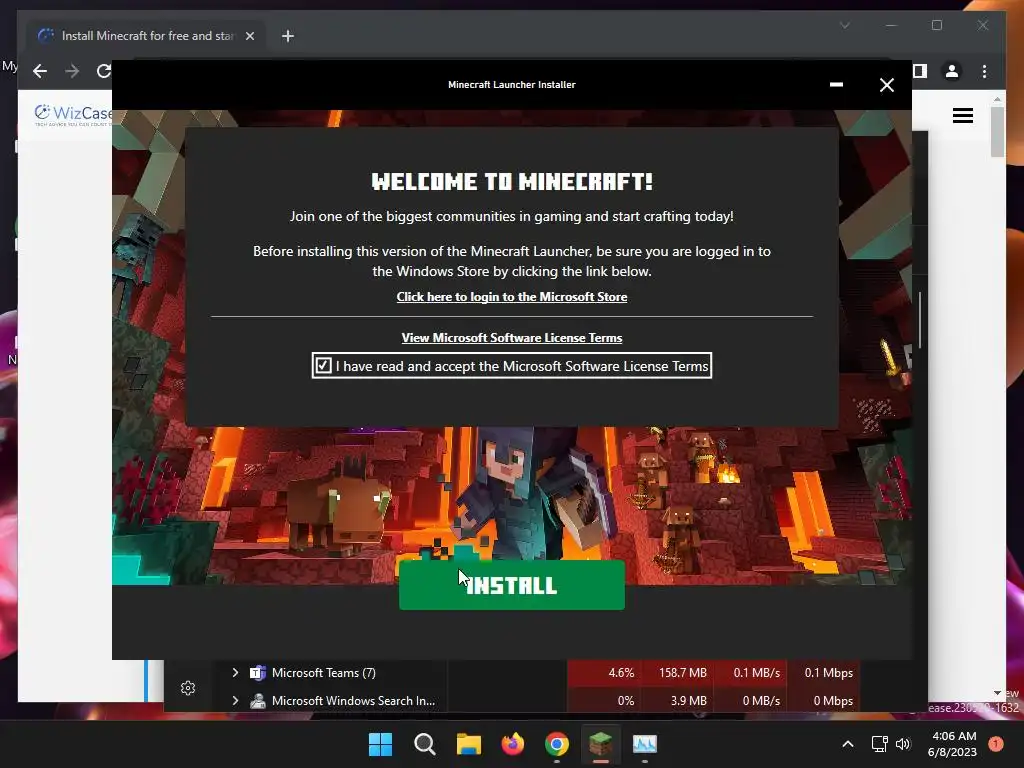View Microsoft Software License Terms link
This screenshot has width=1024, height=768.
pyautogui.click(x=511, y=338)
